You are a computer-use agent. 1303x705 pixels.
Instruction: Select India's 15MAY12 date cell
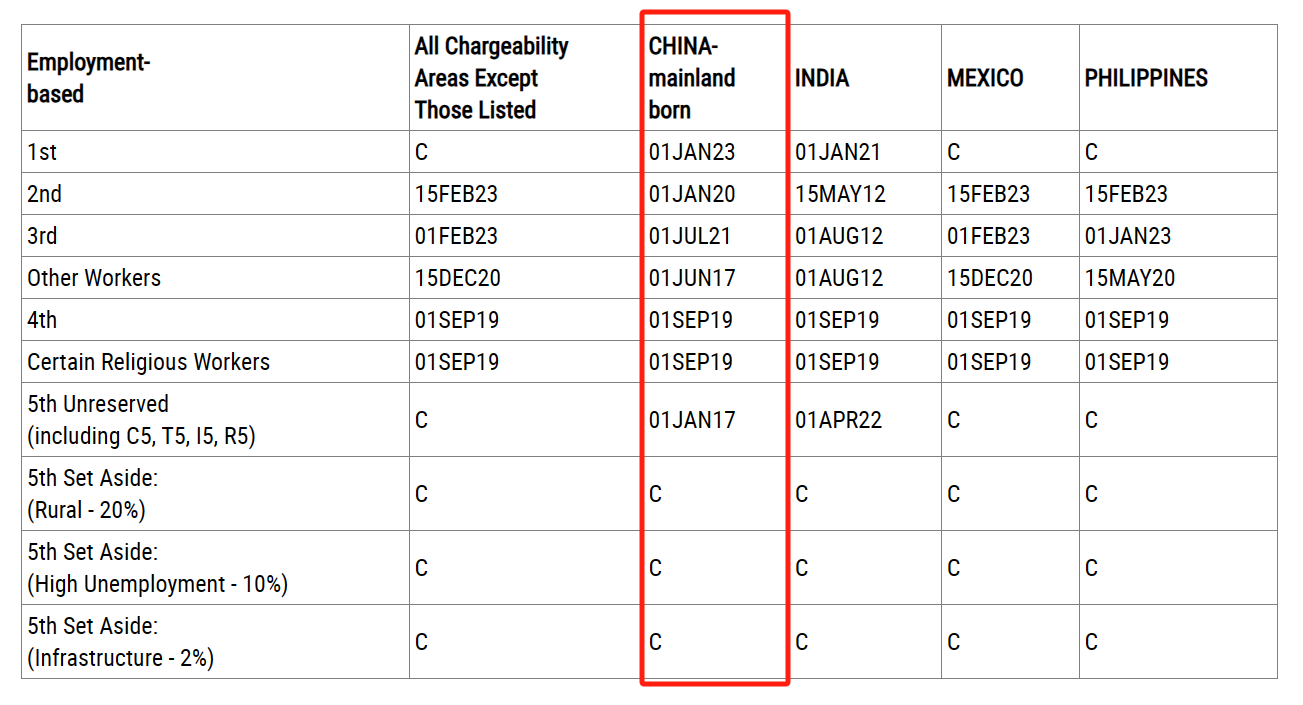click(840, 194)
